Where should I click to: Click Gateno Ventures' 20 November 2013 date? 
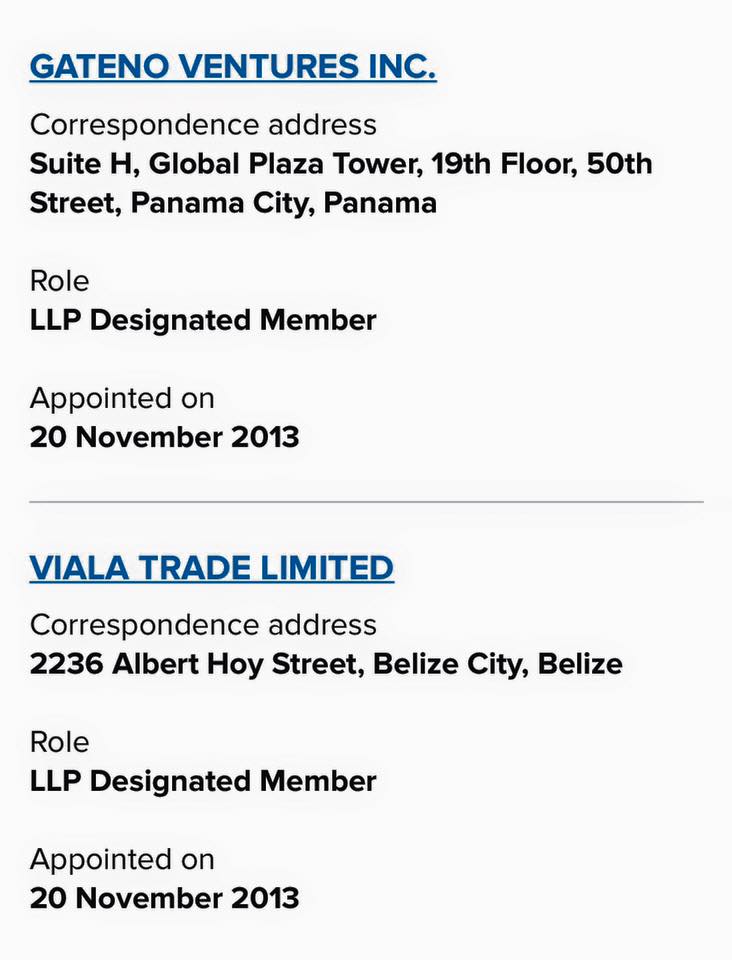coord(164,437)
